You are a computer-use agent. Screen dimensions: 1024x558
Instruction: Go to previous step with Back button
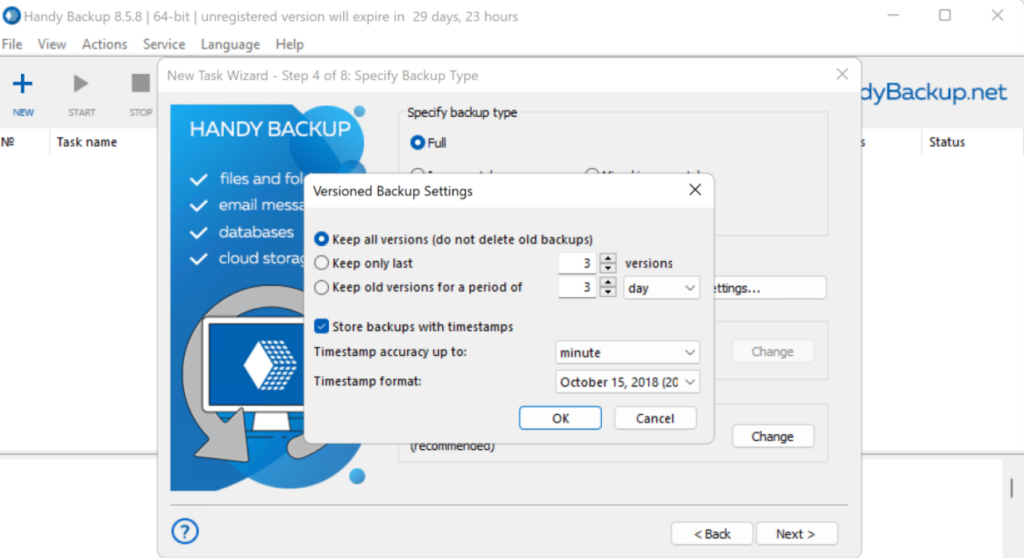(x=712, y=534)
